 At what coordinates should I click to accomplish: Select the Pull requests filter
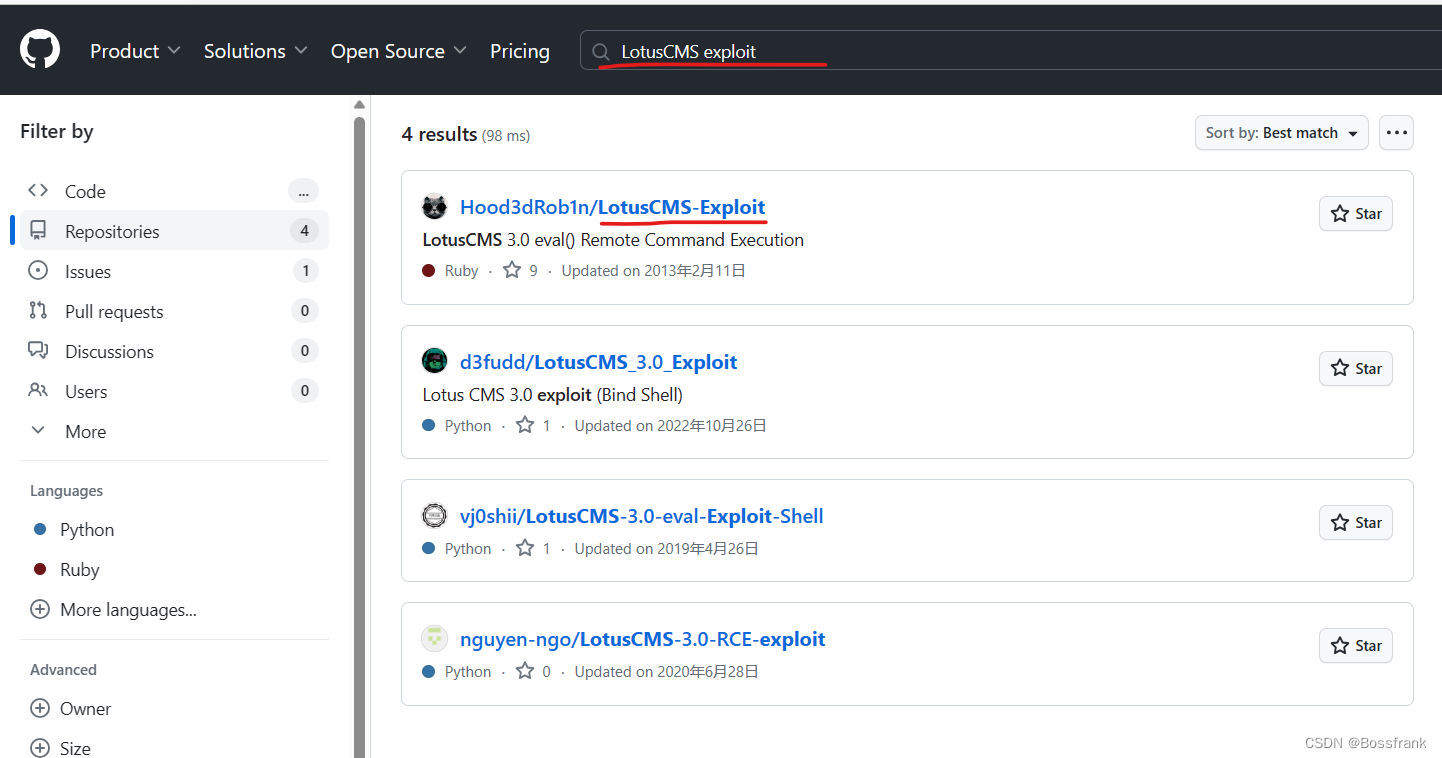pyautogui.click(x=174, y=311)
